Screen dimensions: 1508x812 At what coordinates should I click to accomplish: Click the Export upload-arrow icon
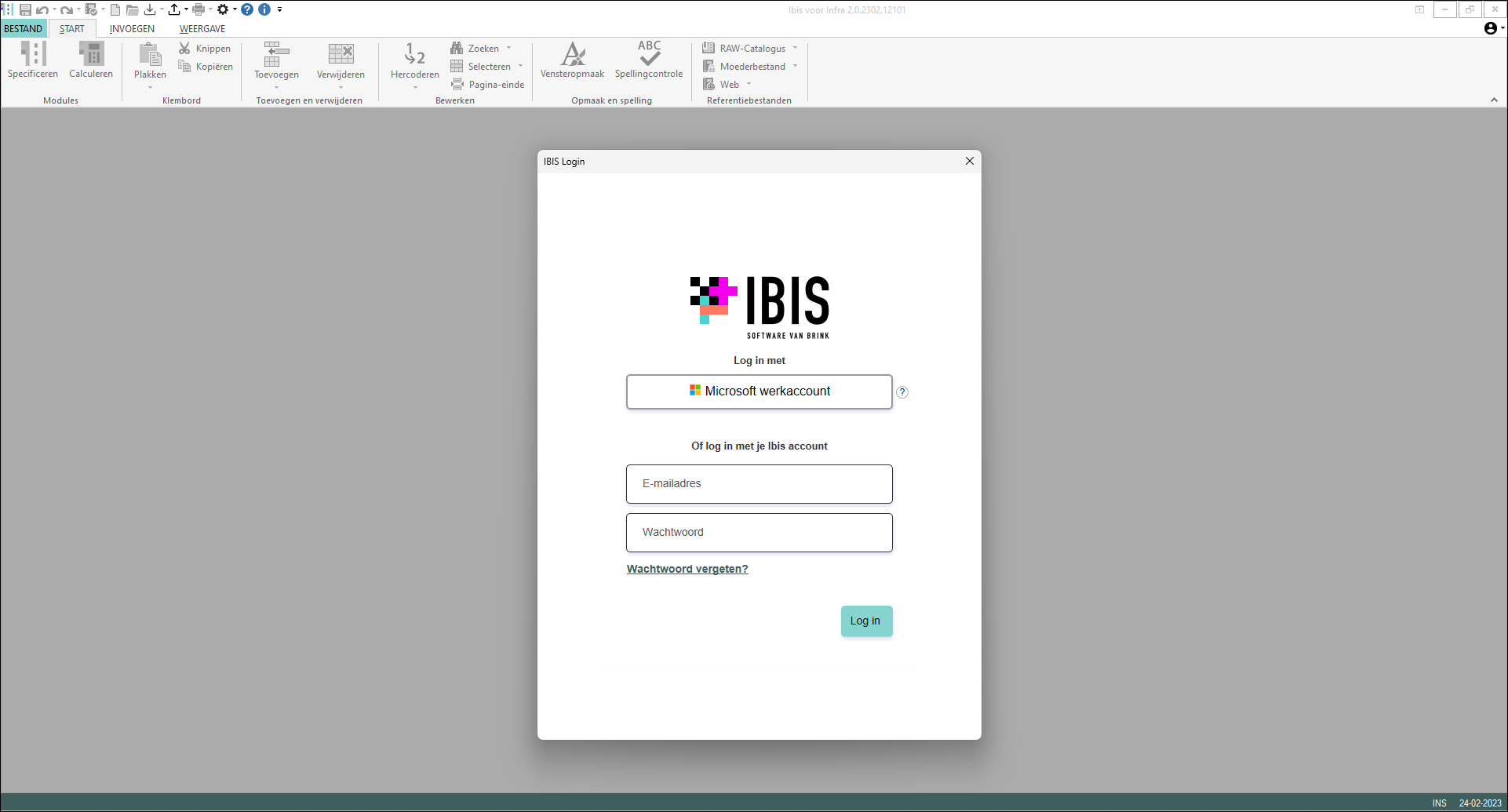174,9
